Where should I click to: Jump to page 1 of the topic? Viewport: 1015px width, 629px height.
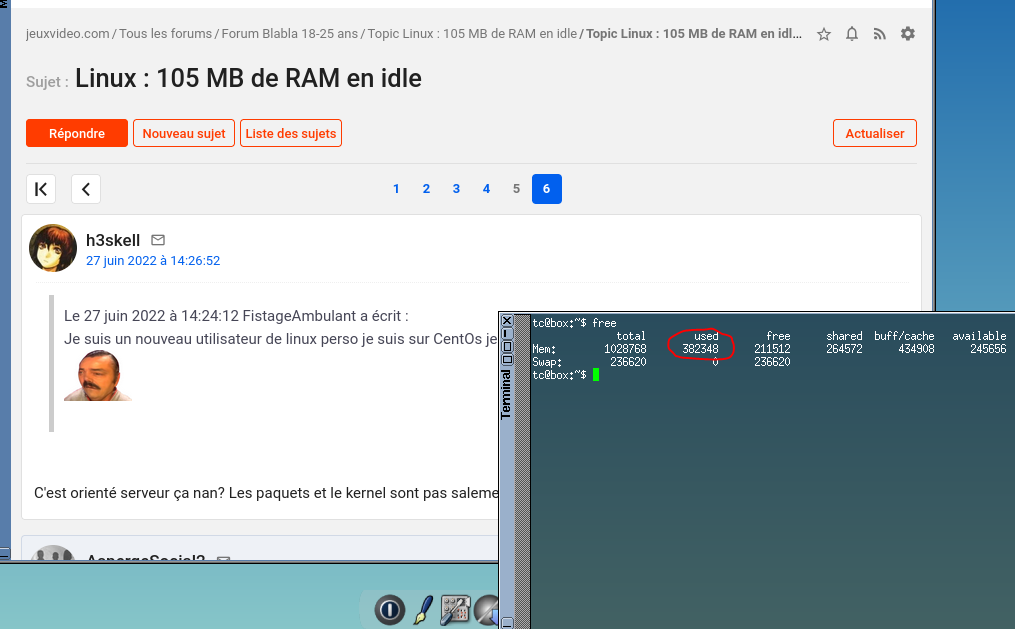(396, 189)
